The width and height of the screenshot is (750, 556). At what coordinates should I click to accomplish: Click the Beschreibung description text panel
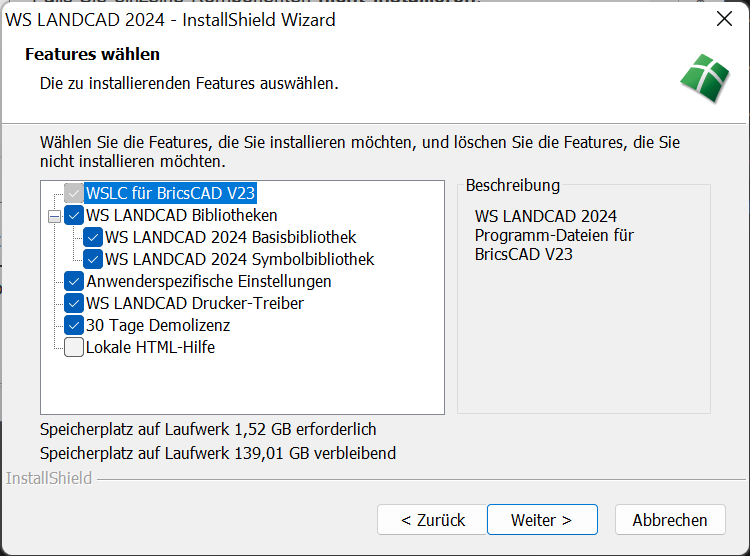click(x=583, y=300)
